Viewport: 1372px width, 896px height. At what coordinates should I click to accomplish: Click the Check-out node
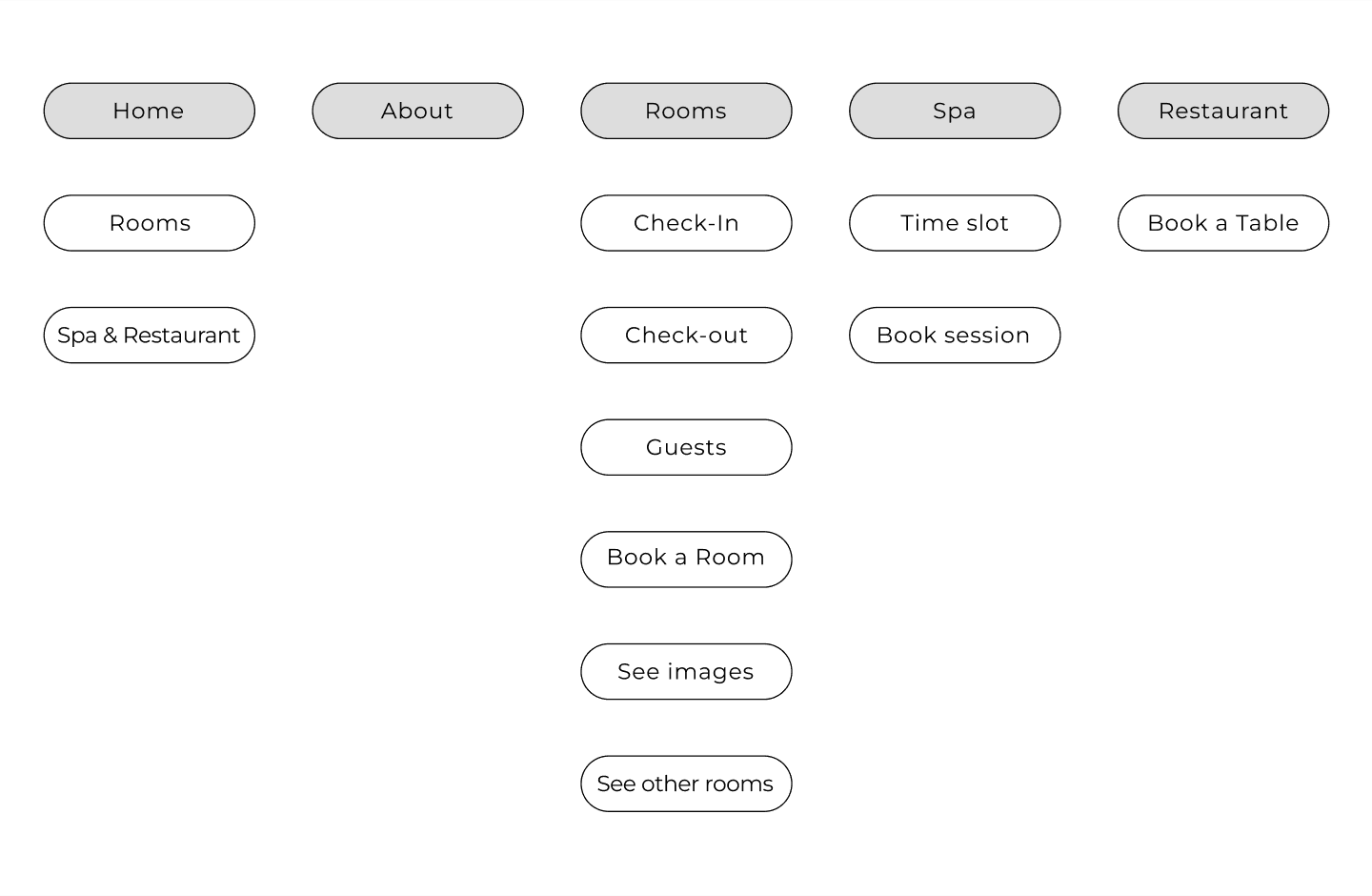coord(686,336)
